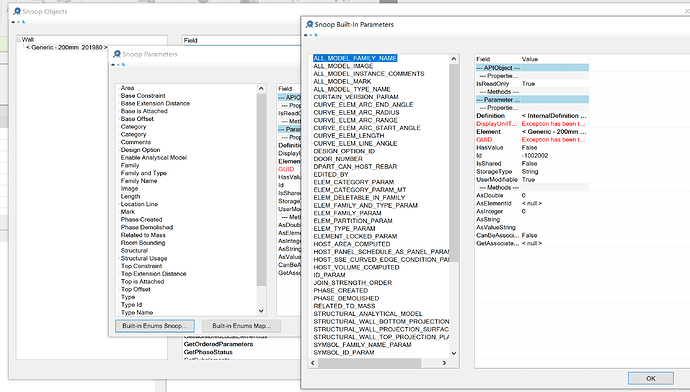Click the Snoop Parameters window title icon
Image resolution: width=690 pixels, height=392 pixels.
tap(117, 54)
